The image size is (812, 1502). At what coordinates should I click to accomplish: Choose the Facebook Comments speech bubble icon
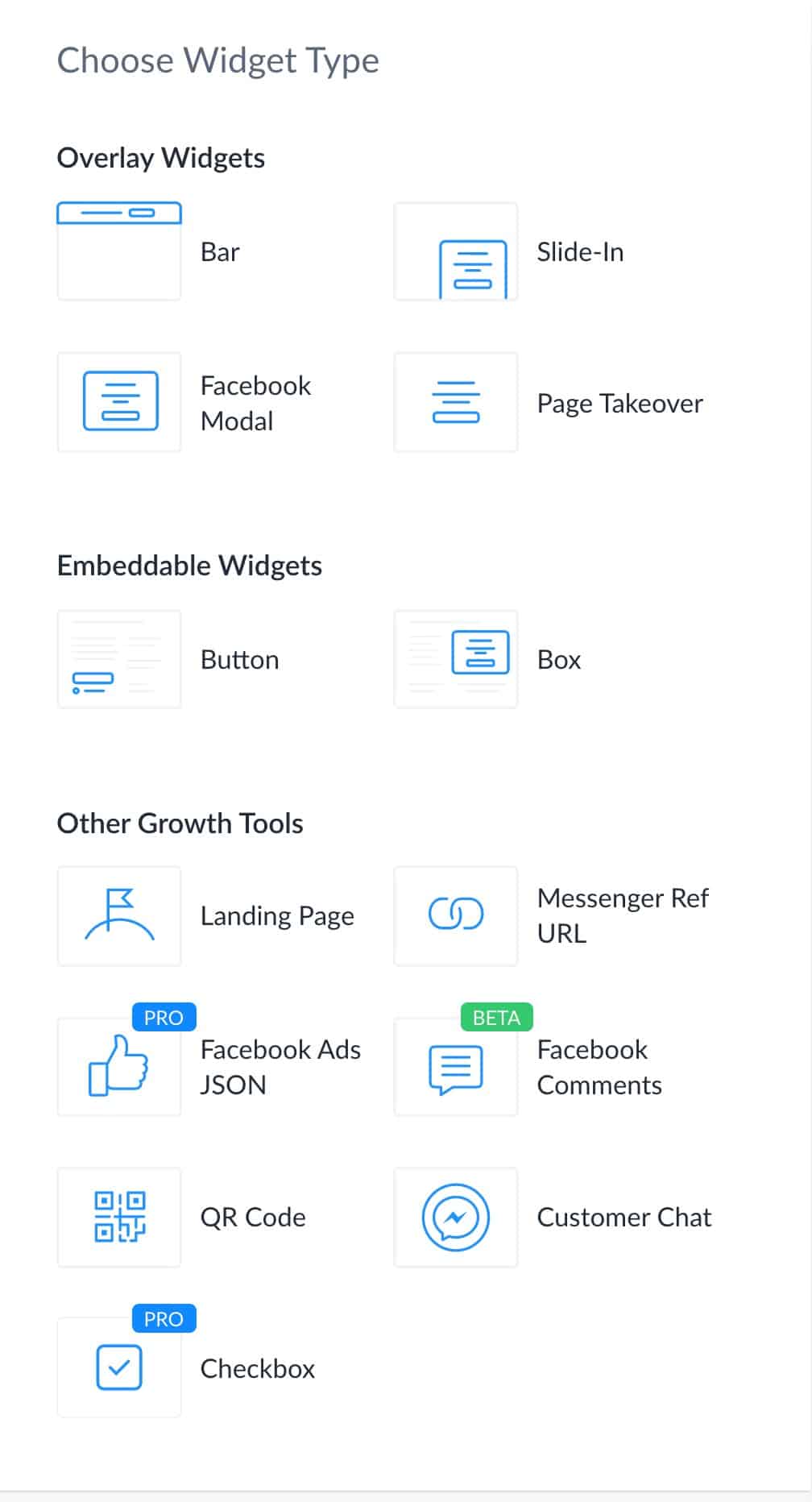tap(456, 1068)
